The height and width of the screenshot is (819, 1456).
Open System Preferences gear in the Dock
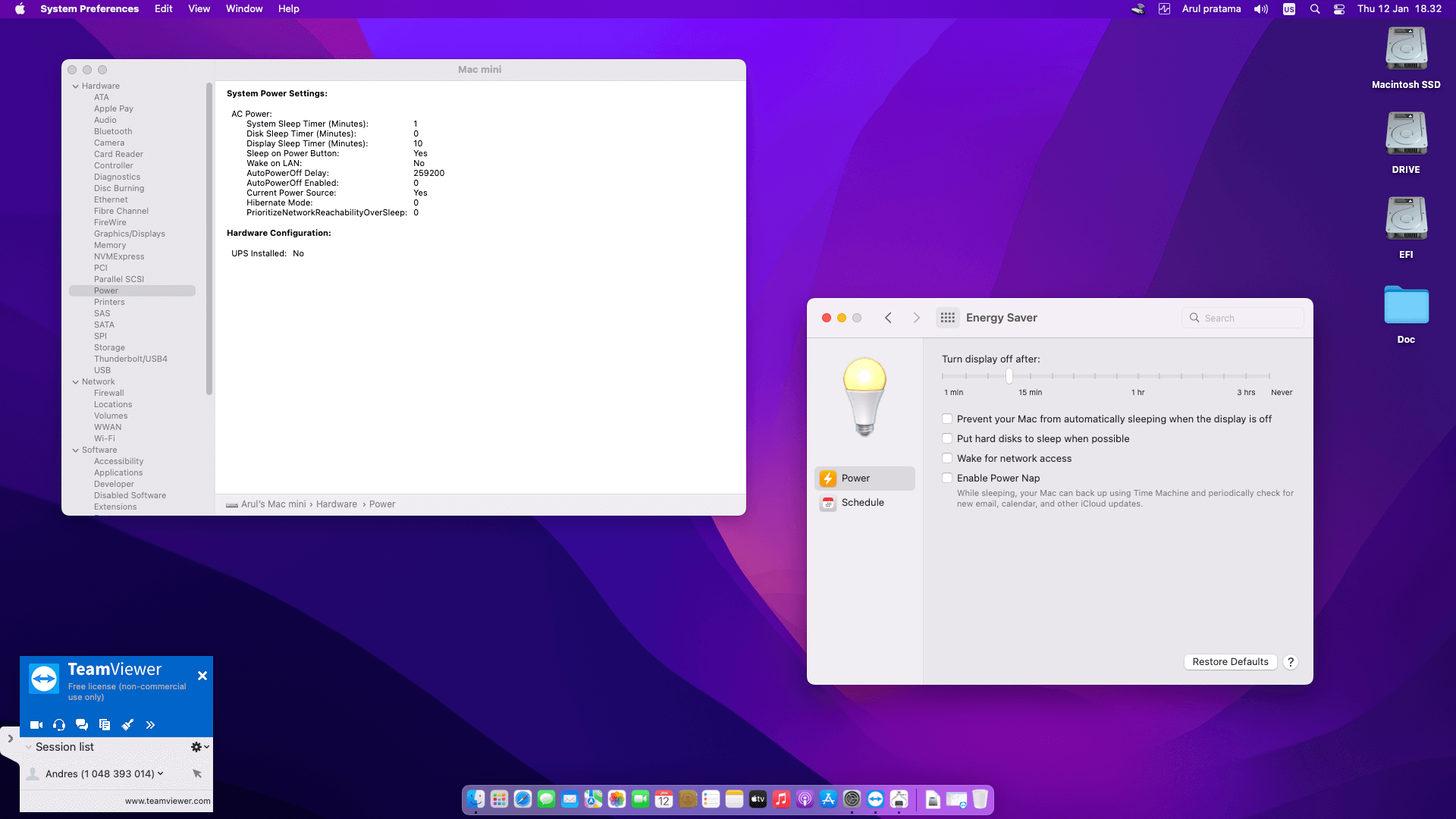[852, 799]
